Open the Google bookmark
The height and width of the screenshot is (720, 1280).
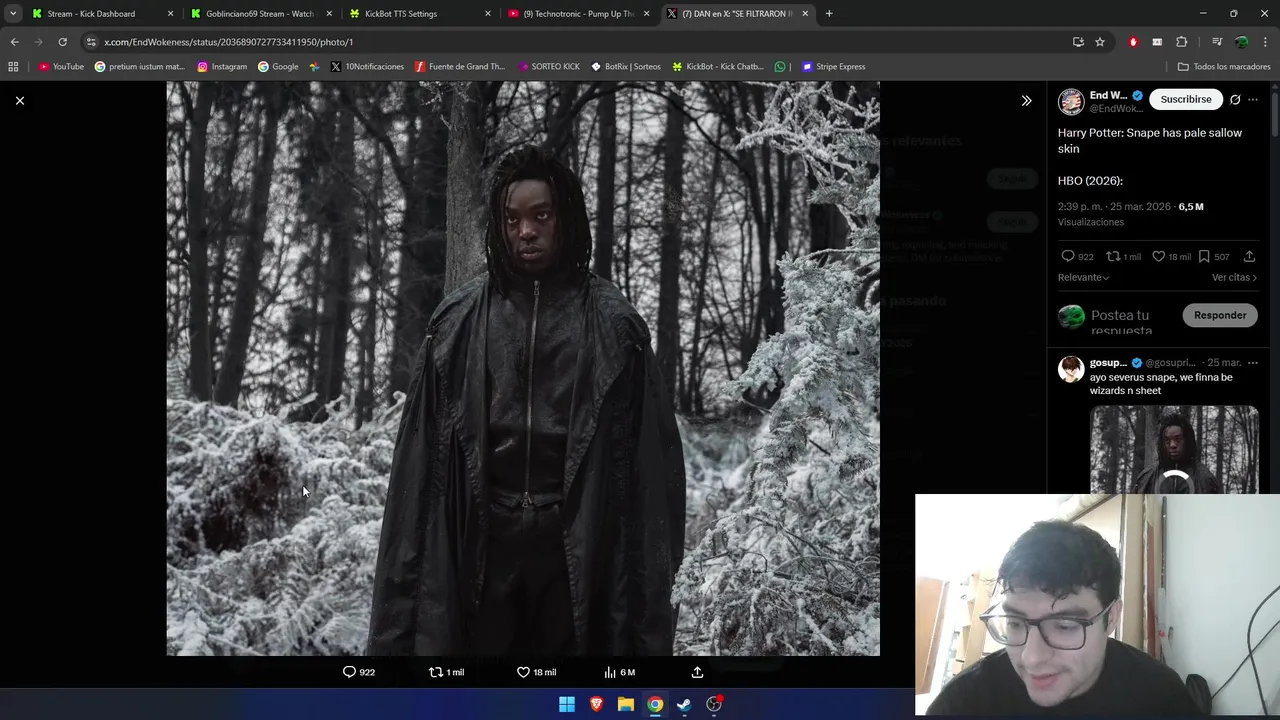click(278, 66)
